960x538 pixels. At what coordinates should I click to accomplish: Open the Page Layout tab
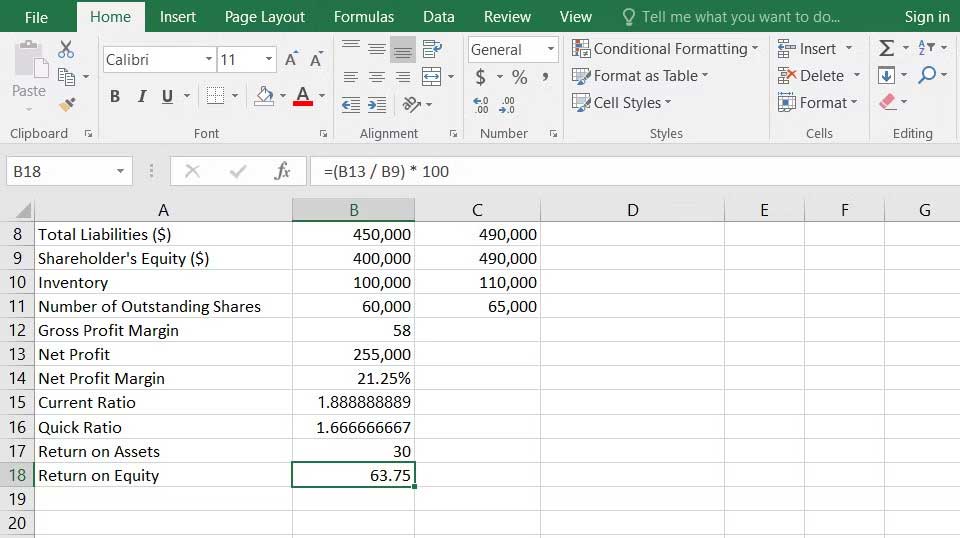[x=265, y=17]
